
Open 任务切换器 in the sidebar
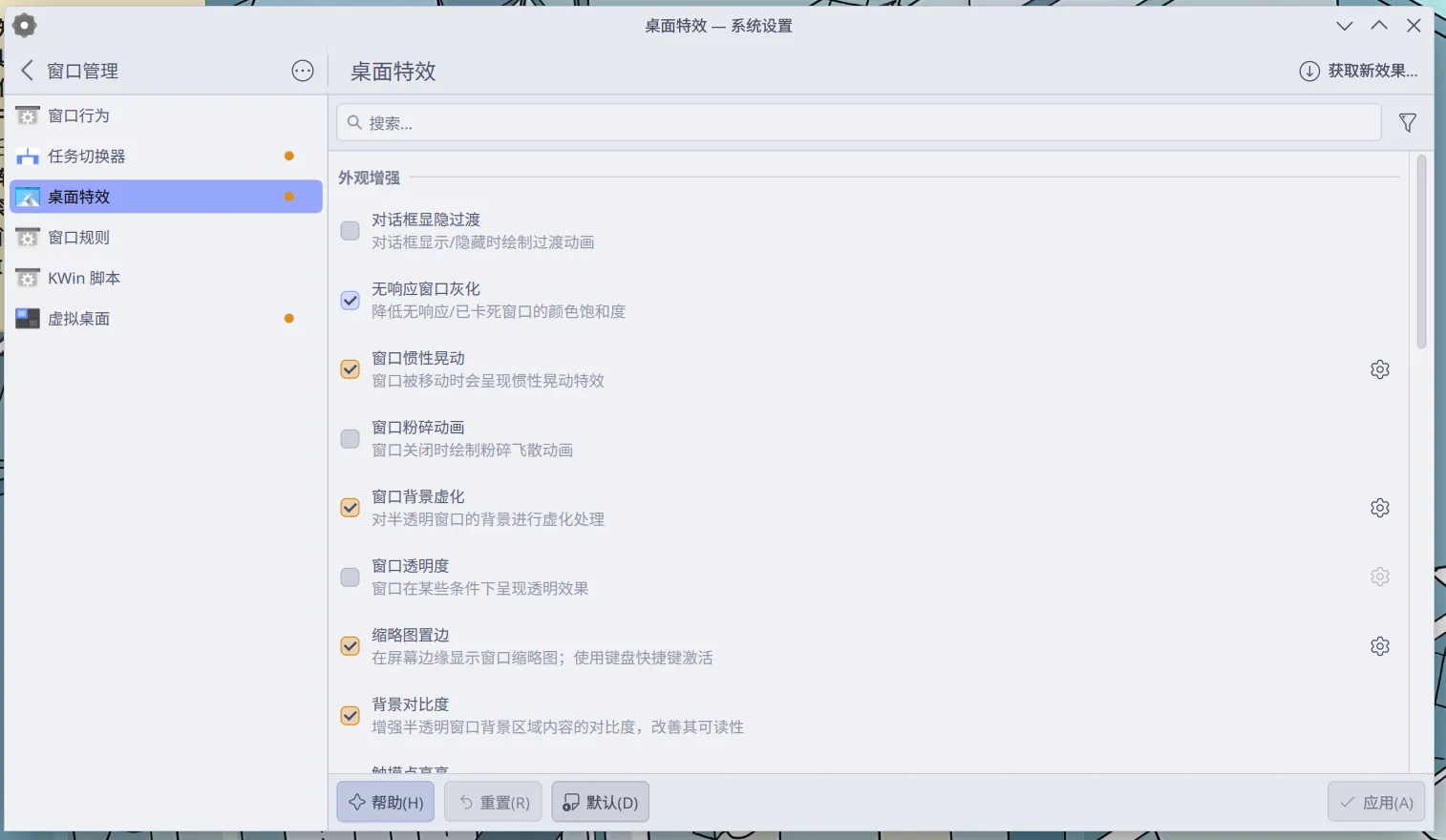coord(86,157)
